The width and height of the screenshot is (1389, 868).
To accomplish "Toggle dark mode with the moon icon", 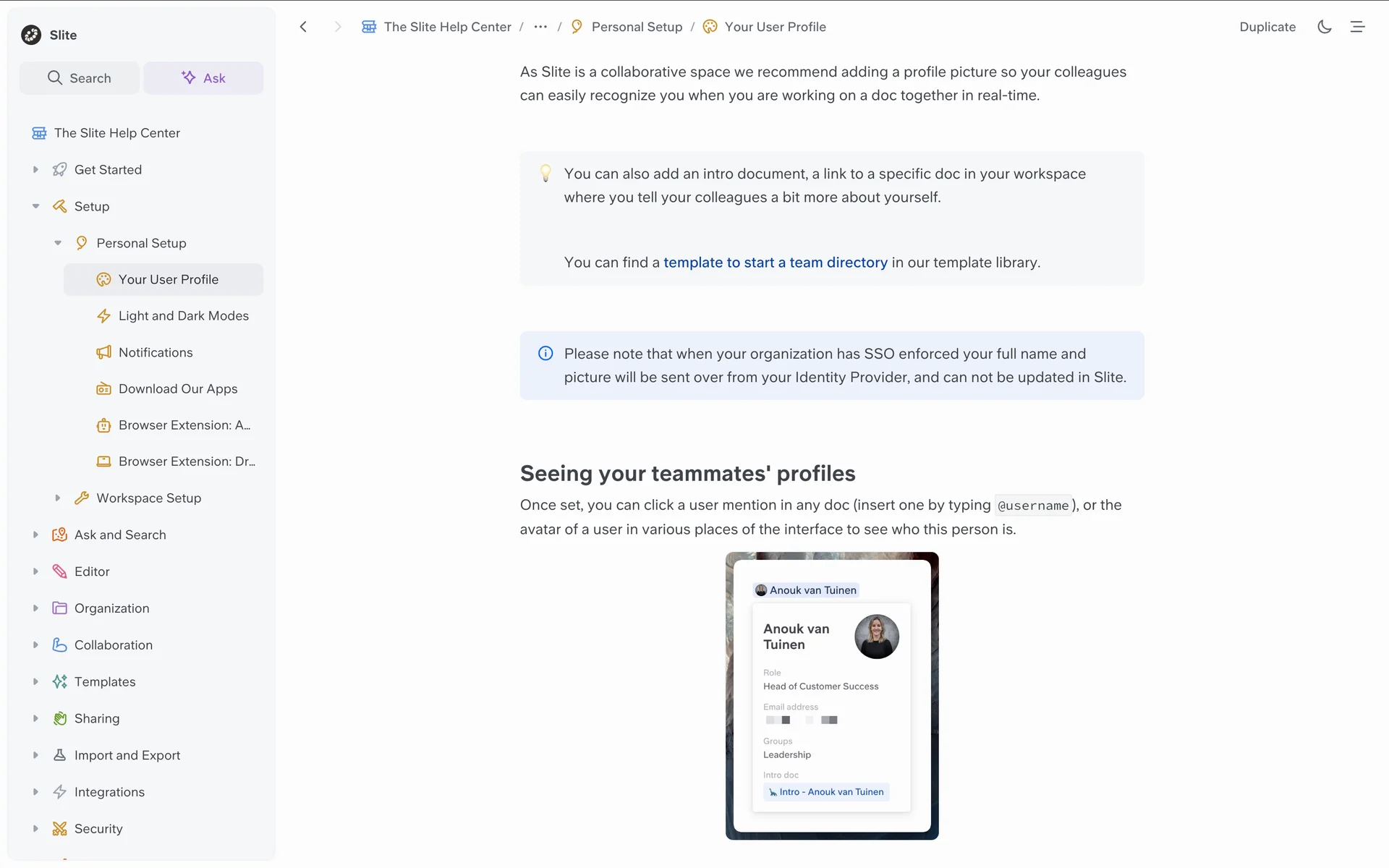I will point(1324,27).
